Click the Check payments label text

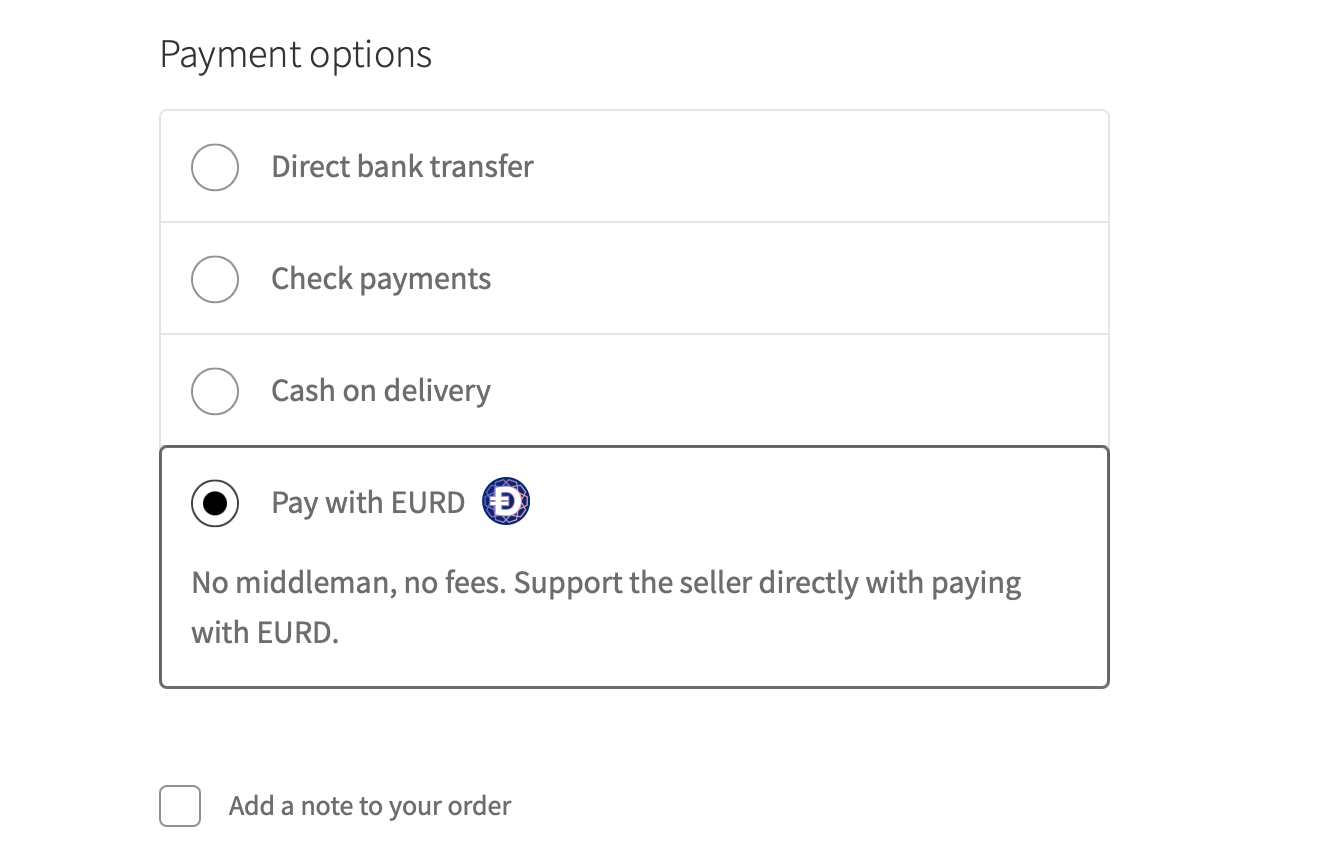(381, 279)
